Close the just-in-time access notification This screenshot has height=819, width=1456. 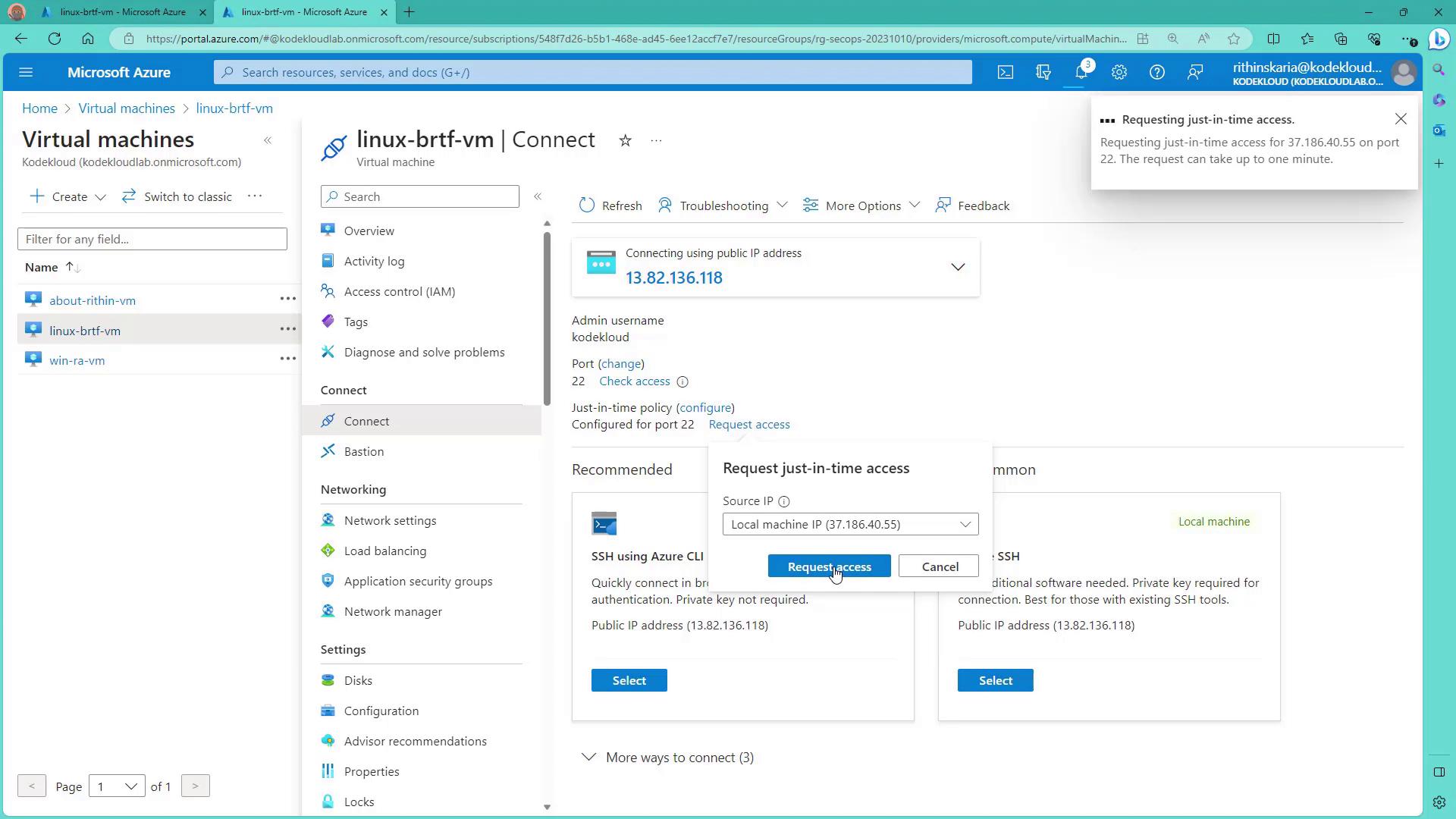pyautogui.click(x=1401, y=119)
